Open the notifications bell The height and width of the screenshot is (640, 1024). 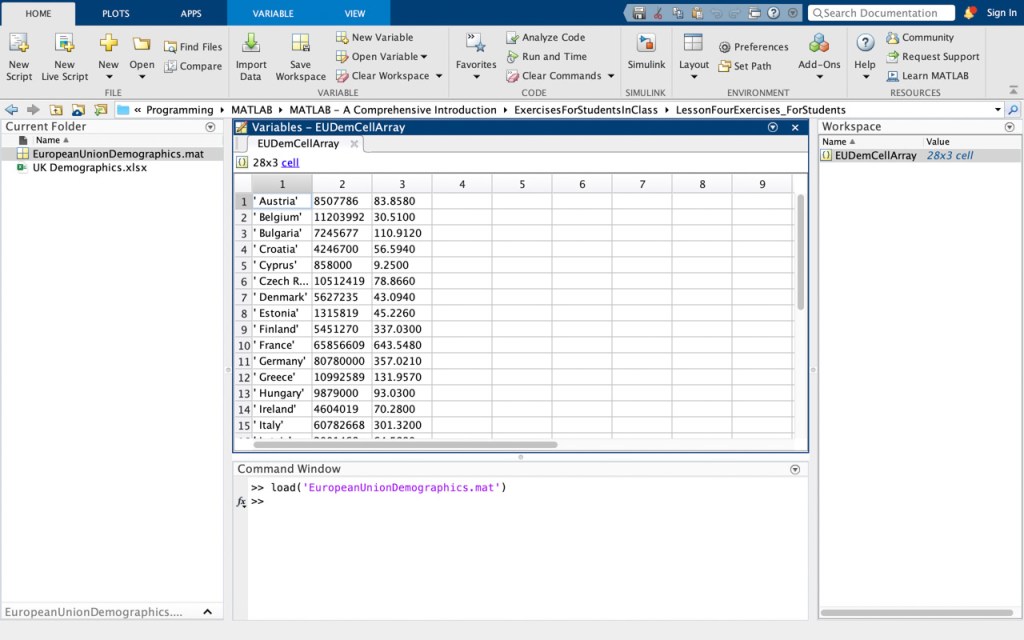tap(970, 12)
